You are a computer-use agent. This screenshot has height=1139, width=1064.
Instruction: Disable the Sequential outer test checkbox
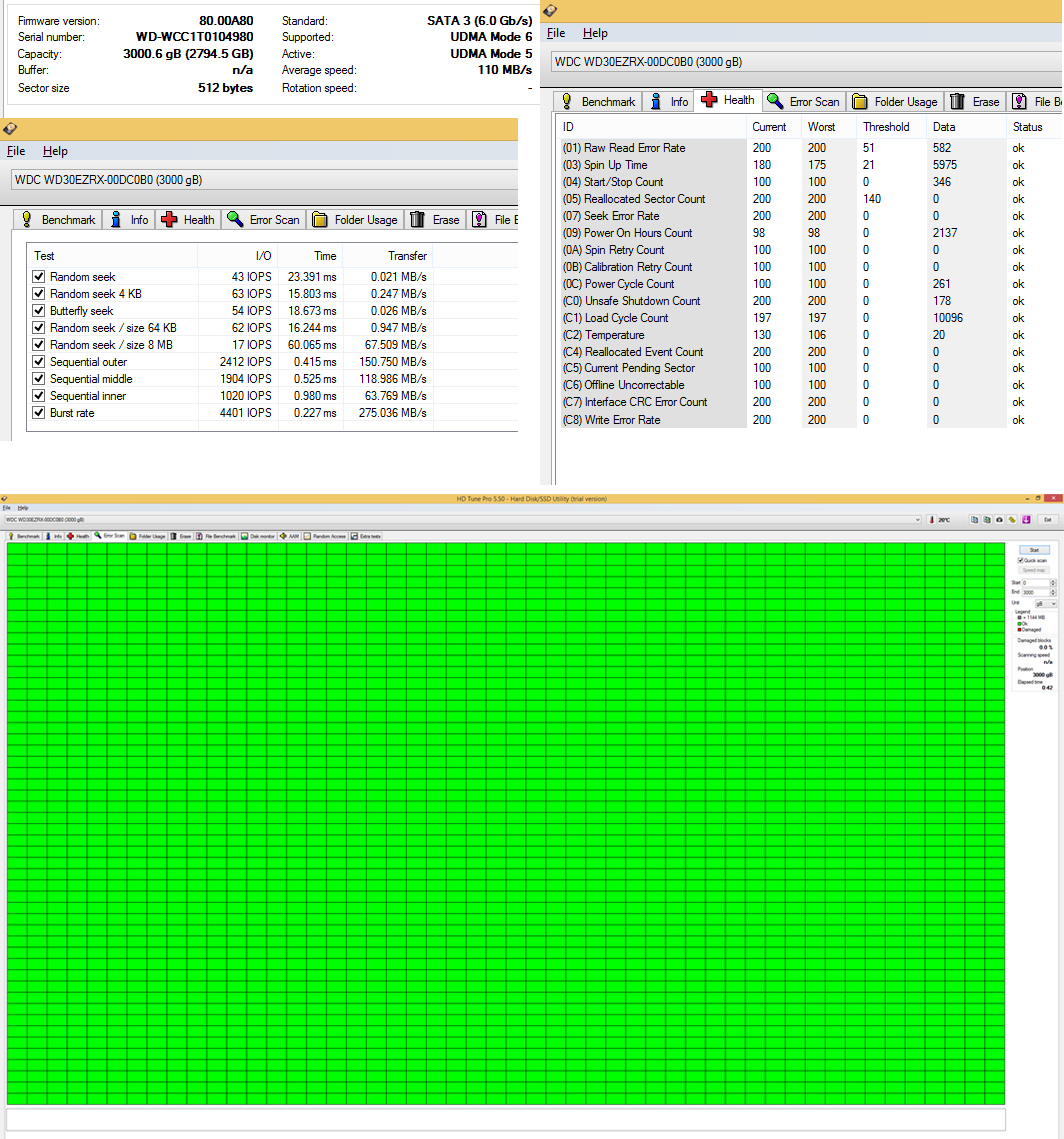coord(39,362)
